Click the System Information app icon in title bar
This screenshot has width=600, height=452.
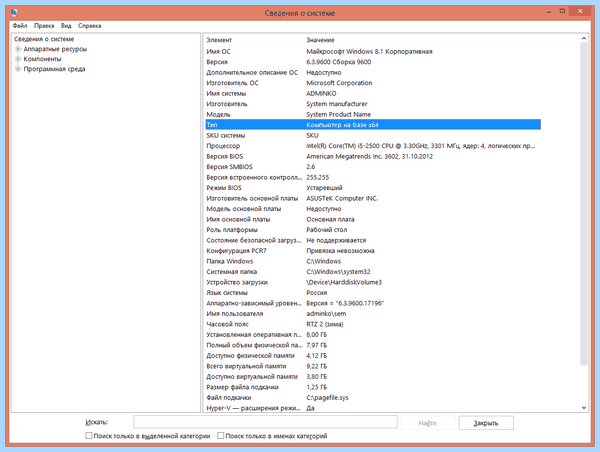click(x=14, y=13)
